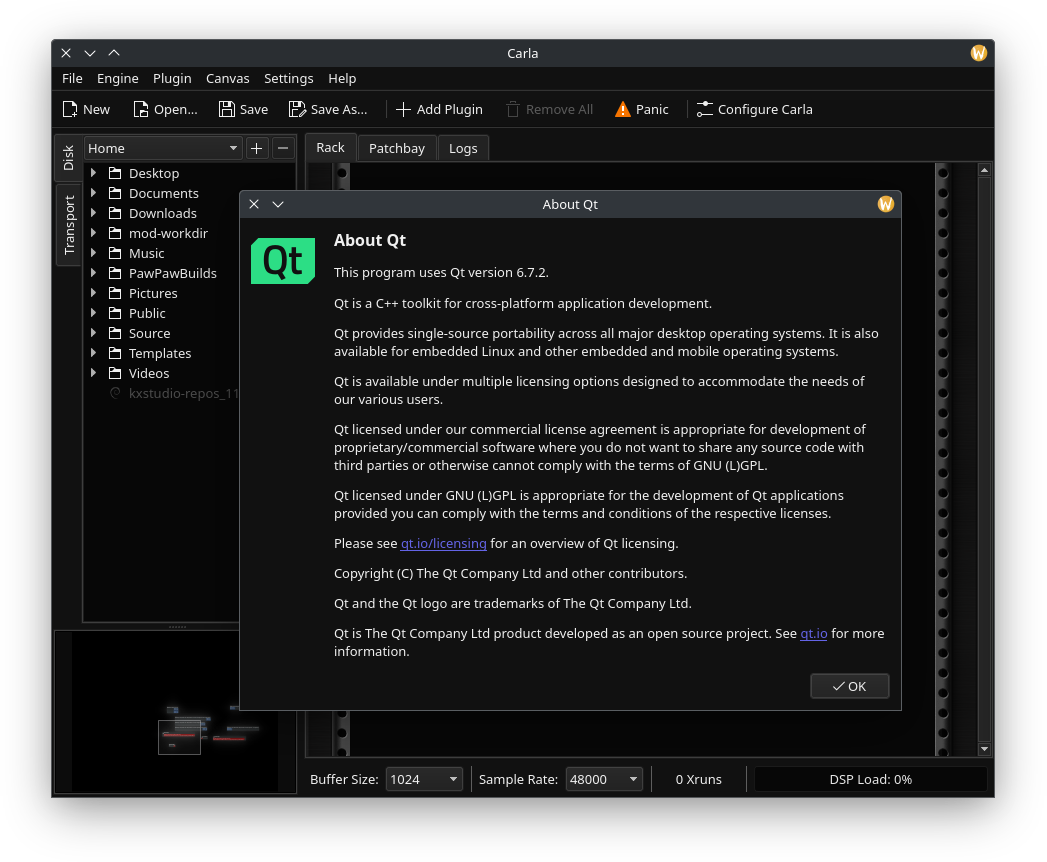Open the Plugin menu
The image size is (1047, 862).
point(172,78)
